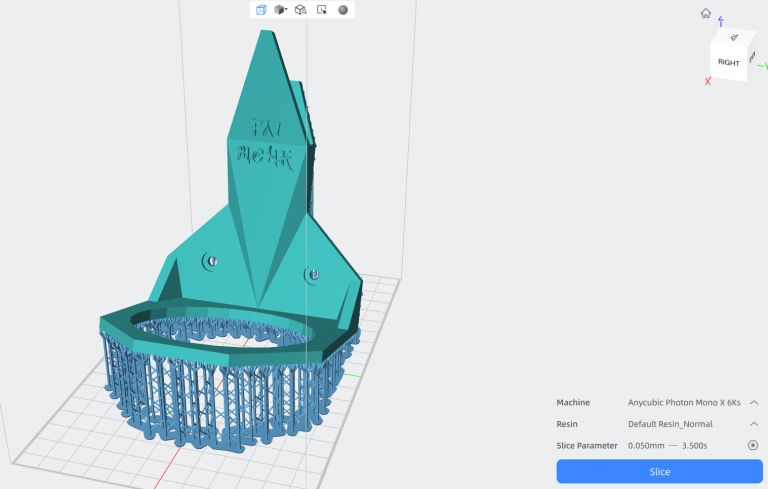
Task: Click the RIGHT face of the view cube
Action: coord(728,62)
